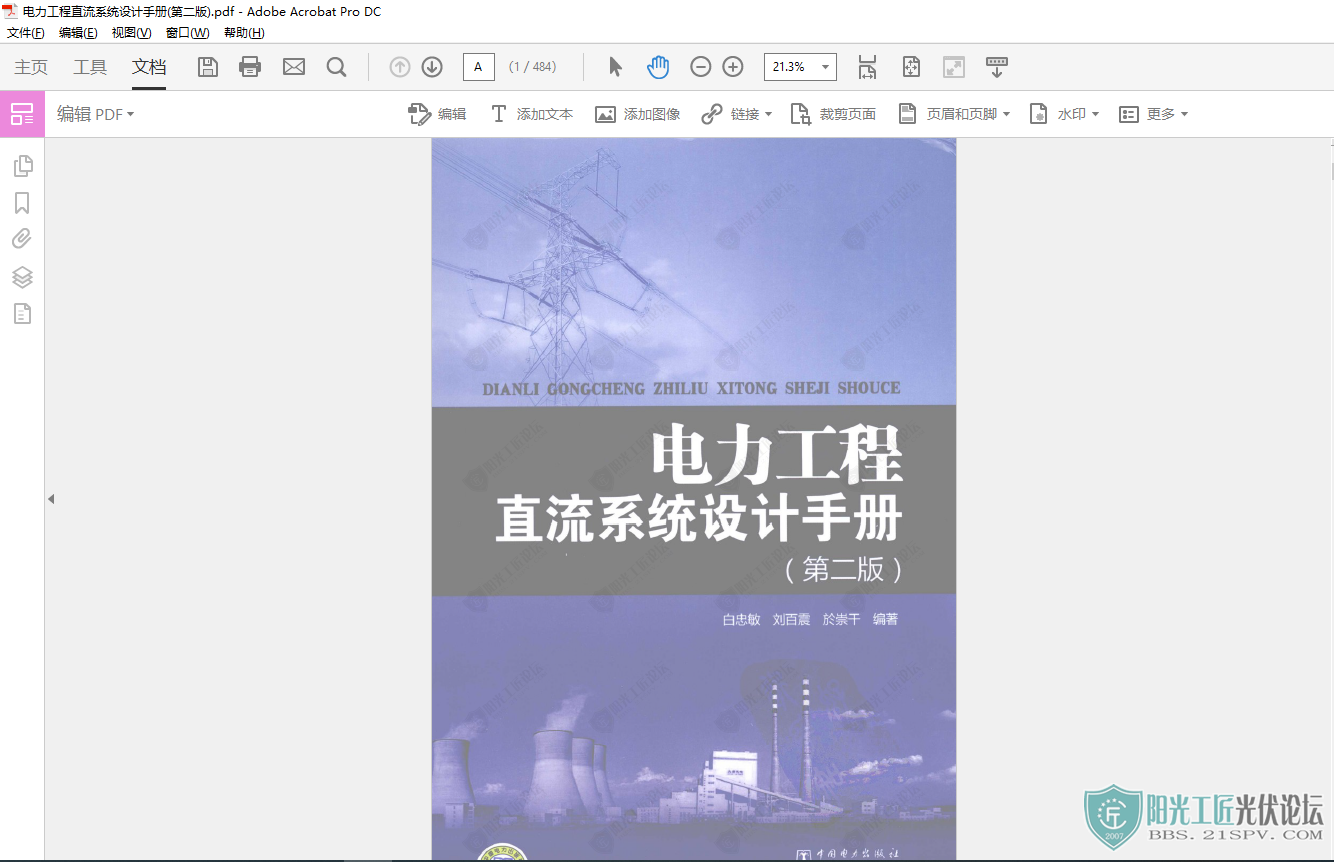
Task: Open the 视图(V) menu
Action: tap(131, 33)
